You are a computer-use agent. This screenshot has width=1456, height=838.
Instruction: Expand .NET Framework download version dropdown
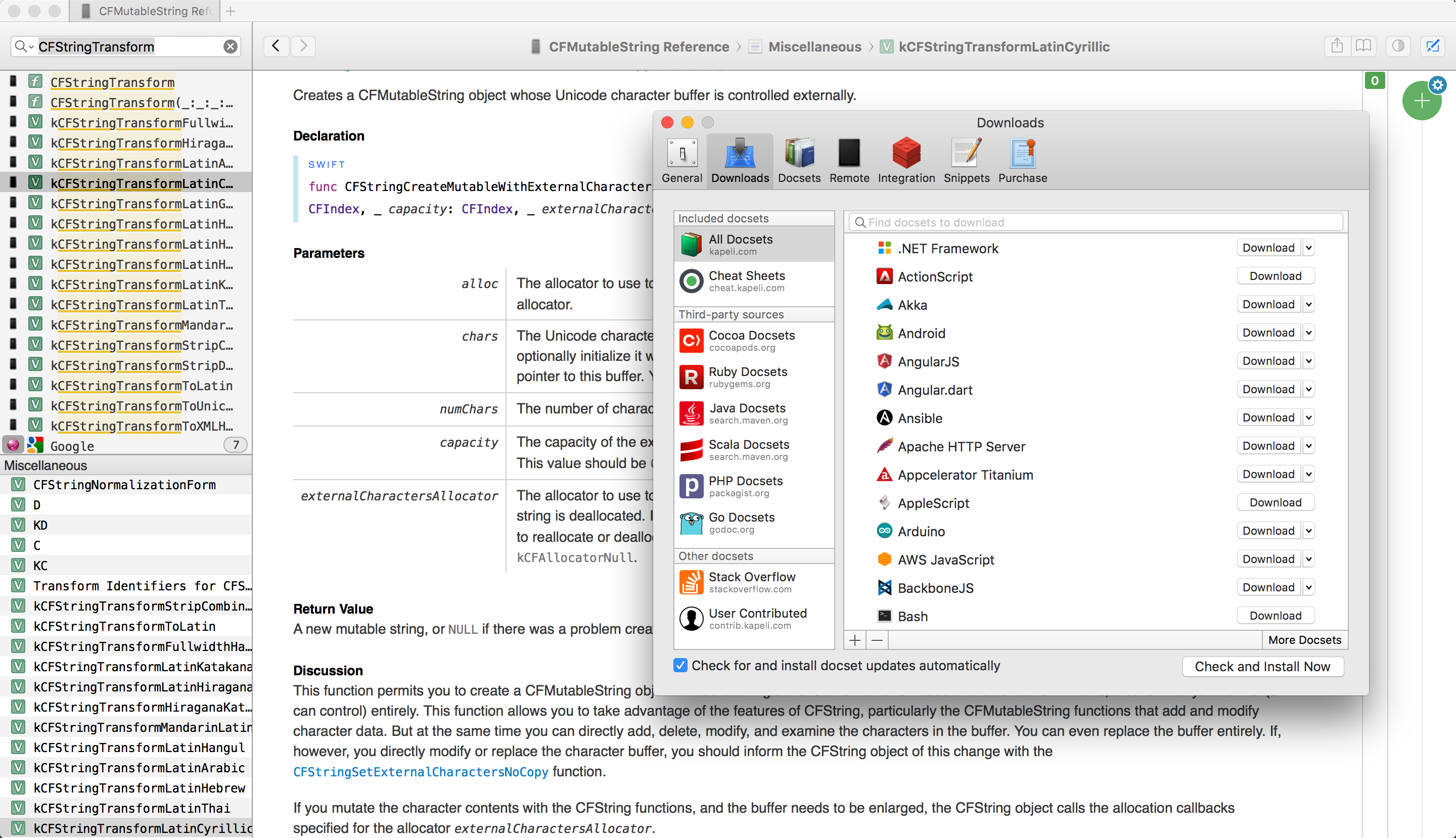click(1308, 248)
